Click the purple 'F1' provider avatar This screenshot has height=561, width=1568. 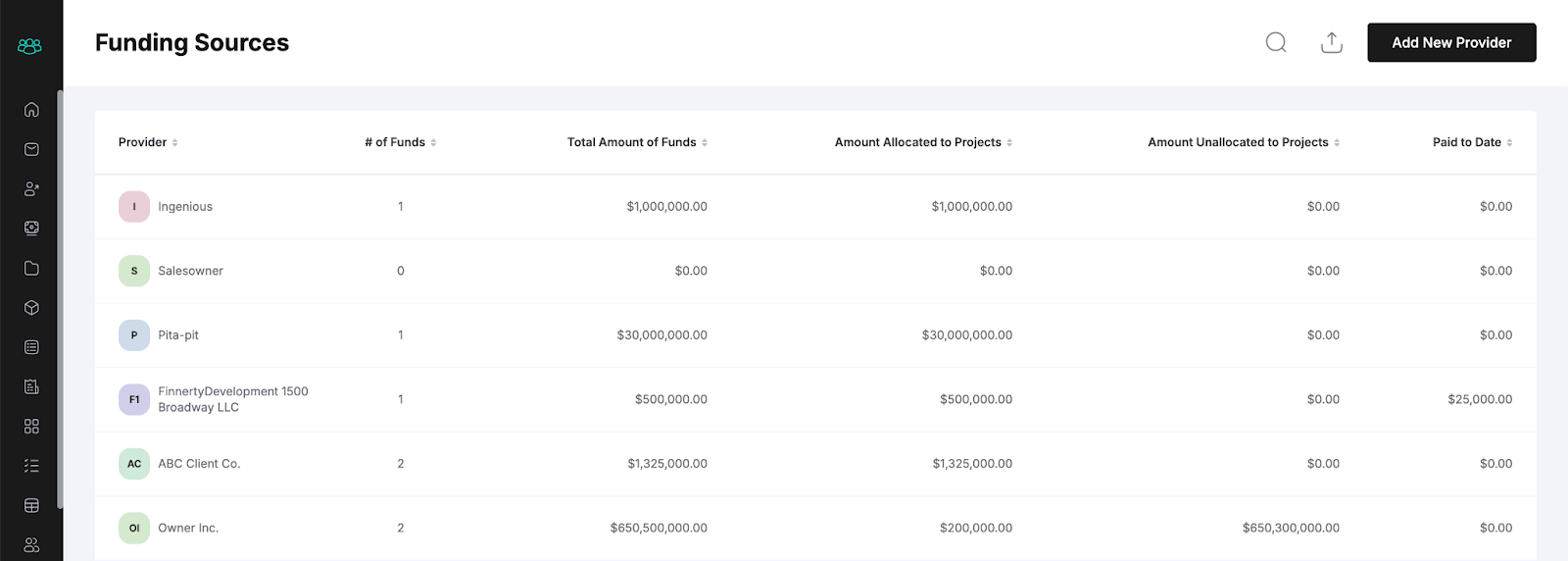134,399
